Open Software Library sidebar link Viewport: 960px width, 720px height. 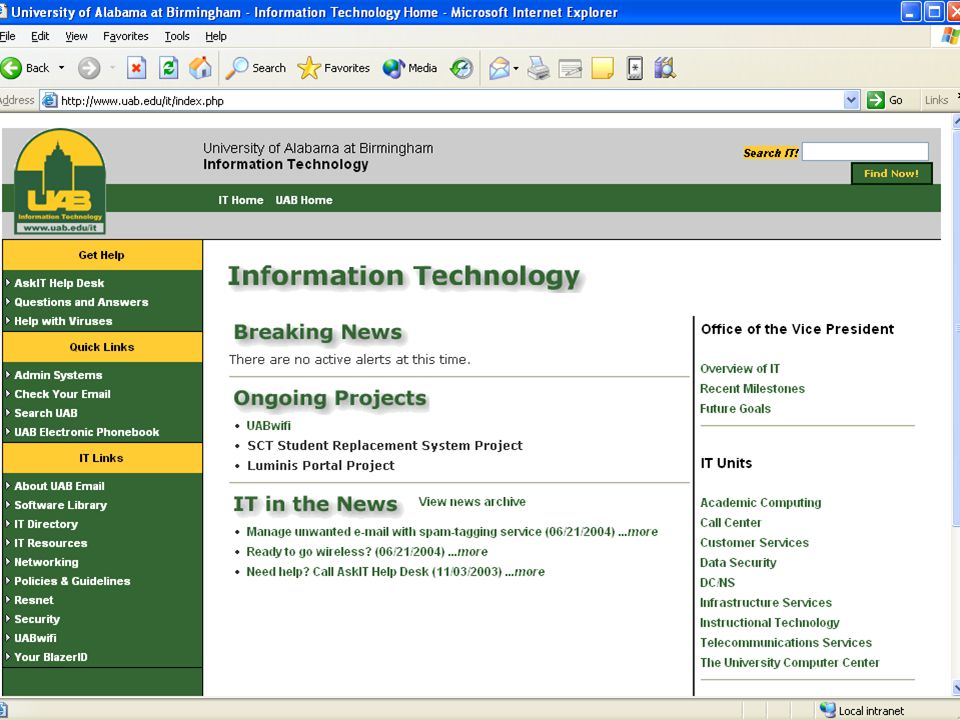click(61, 504)
